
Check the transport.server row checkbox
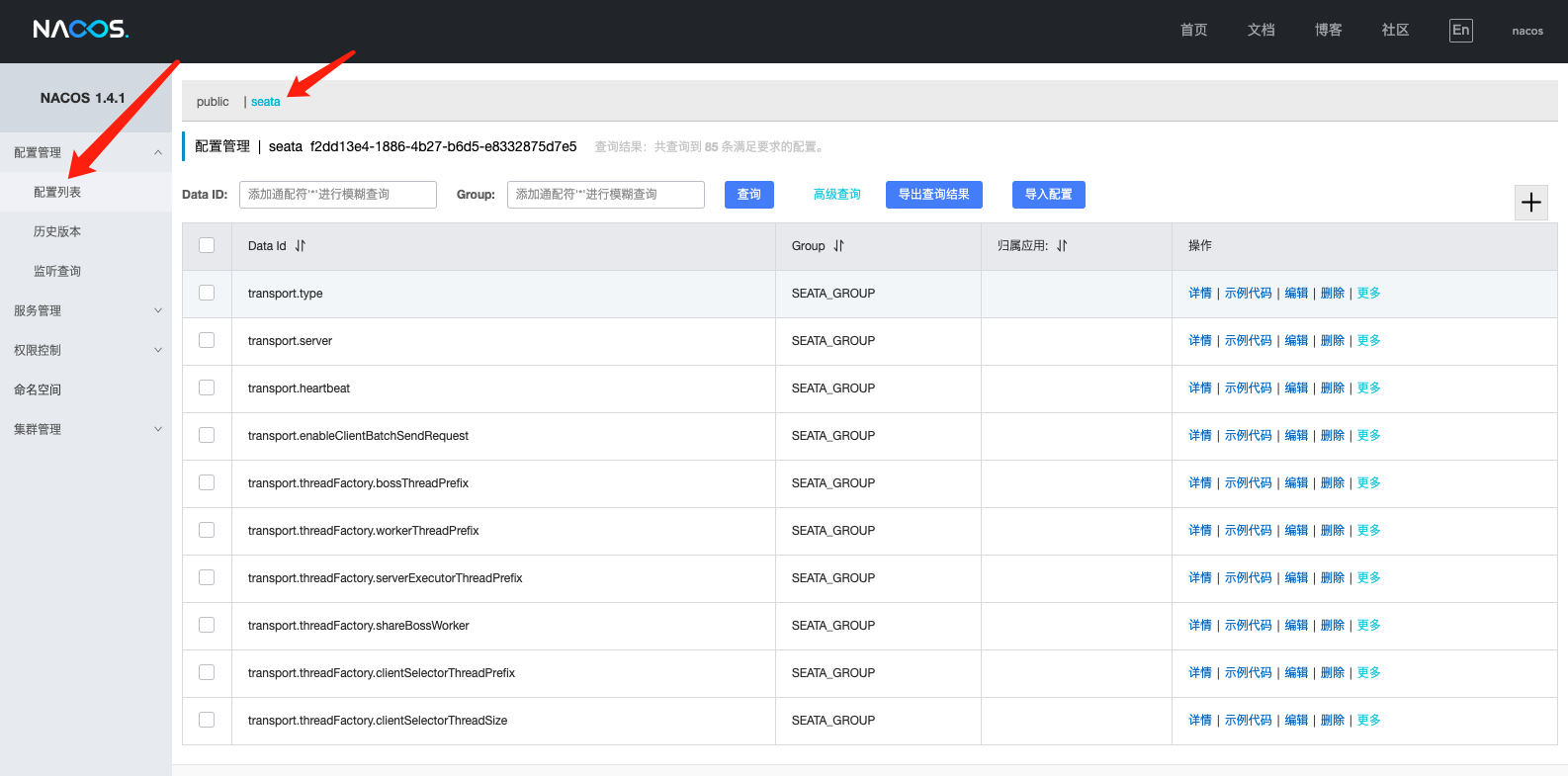coord(207,340)
